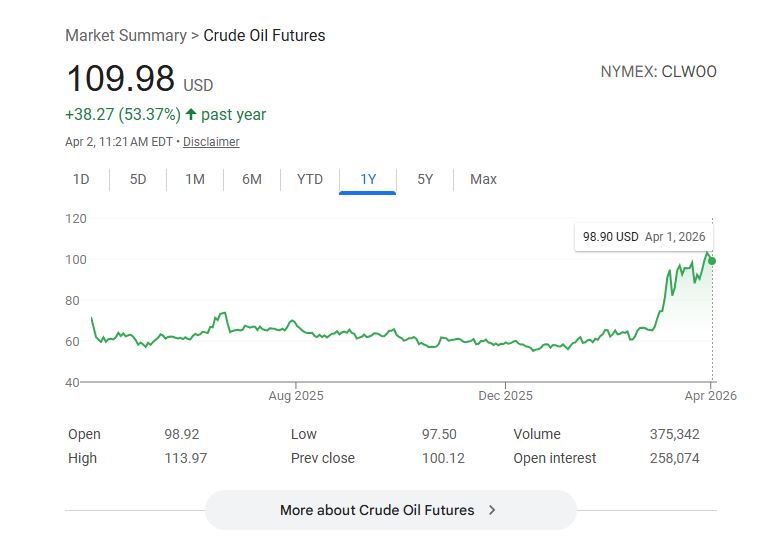778x543 pixels.
Task: Choose the 1M time range
Action: pos(195,179)
